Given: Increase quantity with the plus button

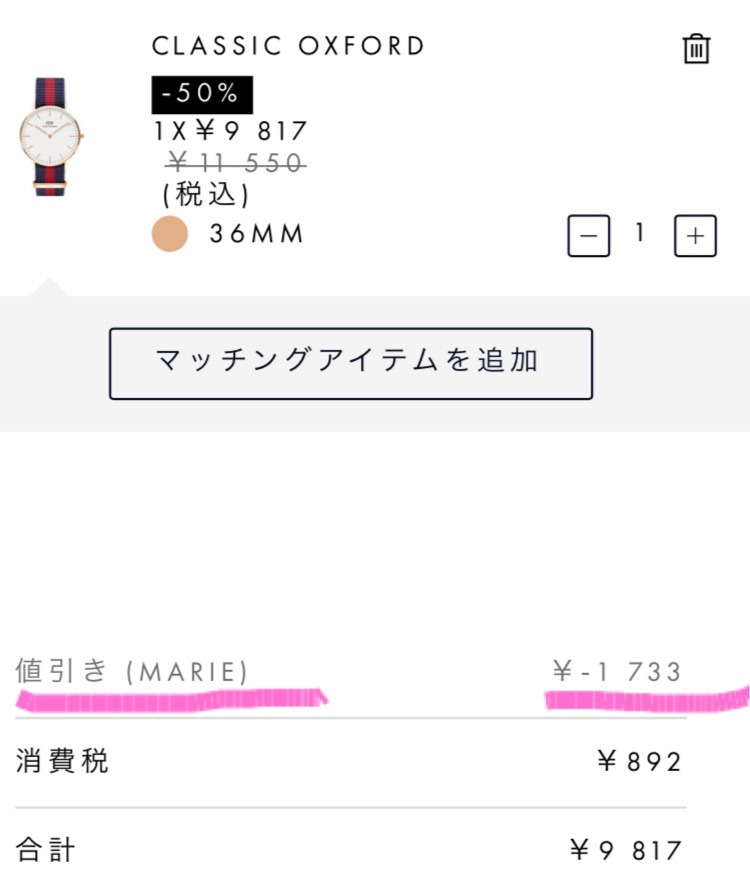Looking at the screenshot, I should [x=695, y=236].
